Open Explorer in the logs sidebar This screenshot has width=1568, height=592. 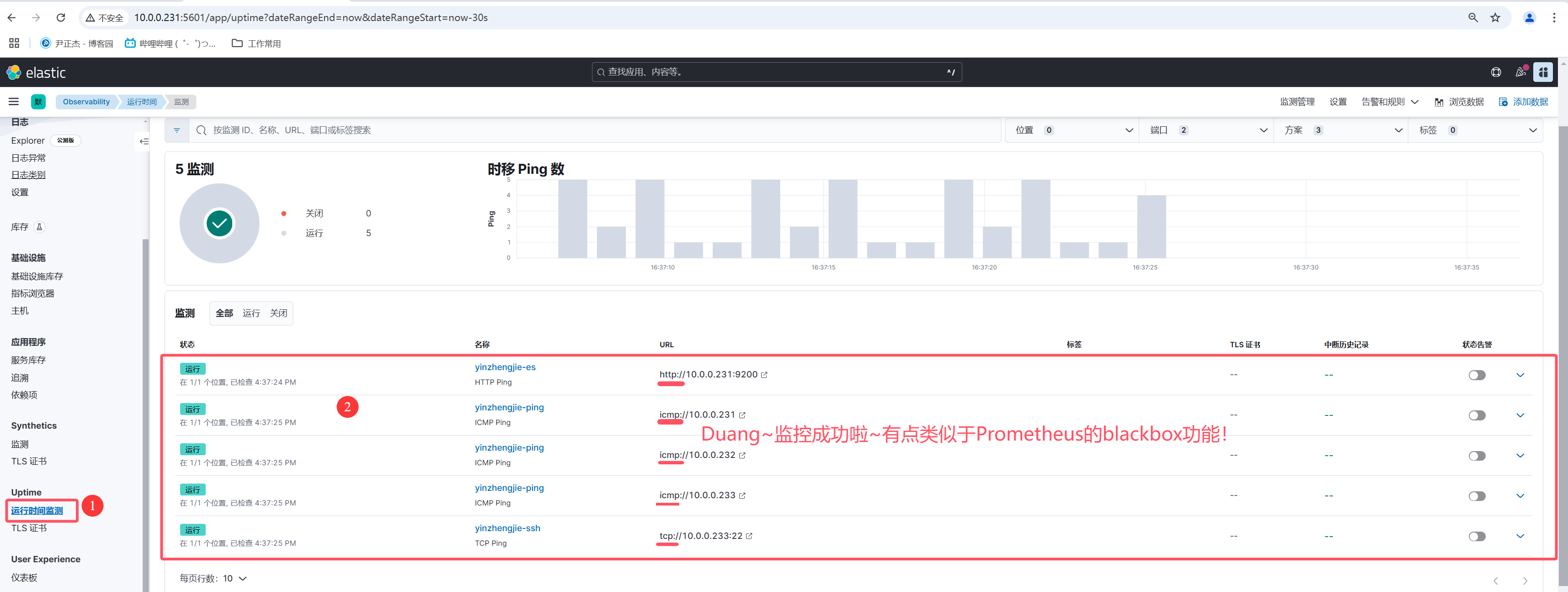28,141
